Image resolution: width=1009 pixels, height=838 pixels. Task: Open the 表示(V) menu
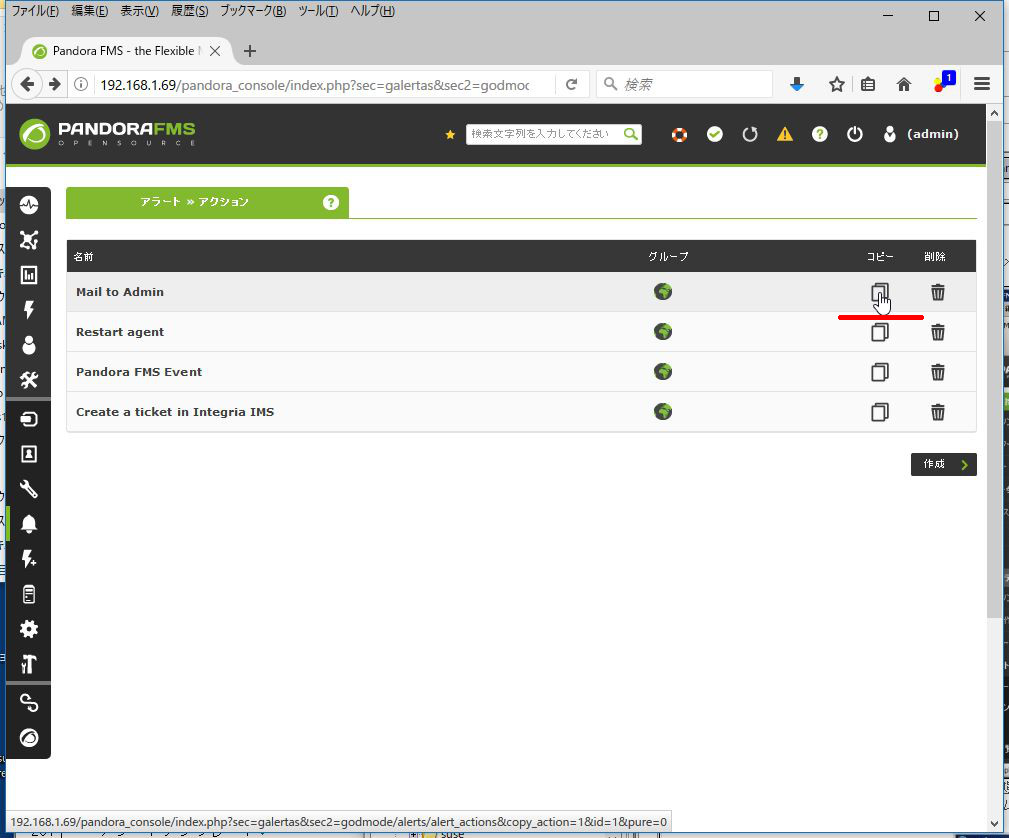(x=140, y=11)
